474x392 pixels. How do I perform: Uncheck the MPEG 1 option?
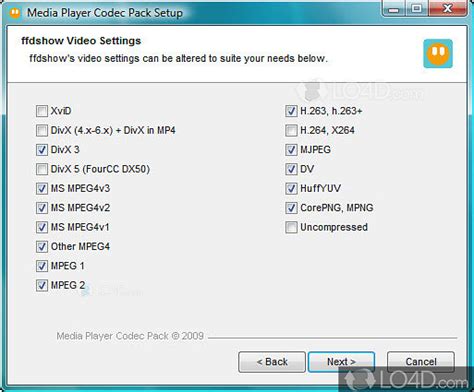(x=42, y=266)
